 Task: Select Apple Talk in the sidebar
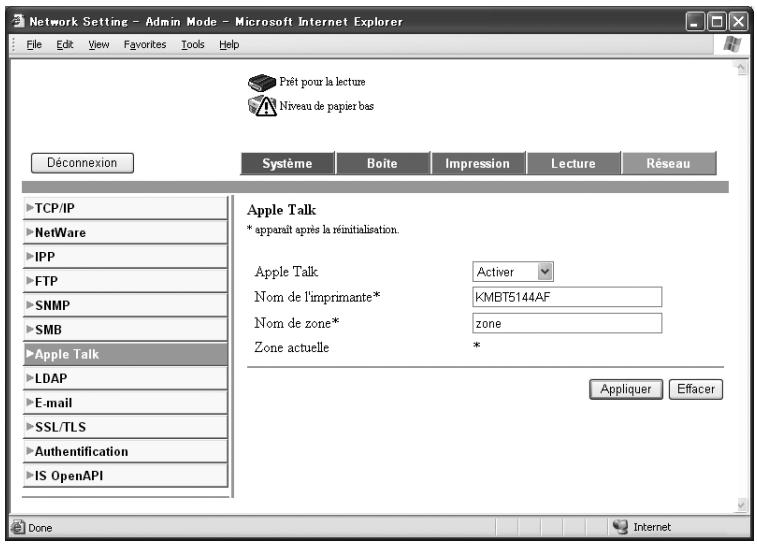[125, 354]
